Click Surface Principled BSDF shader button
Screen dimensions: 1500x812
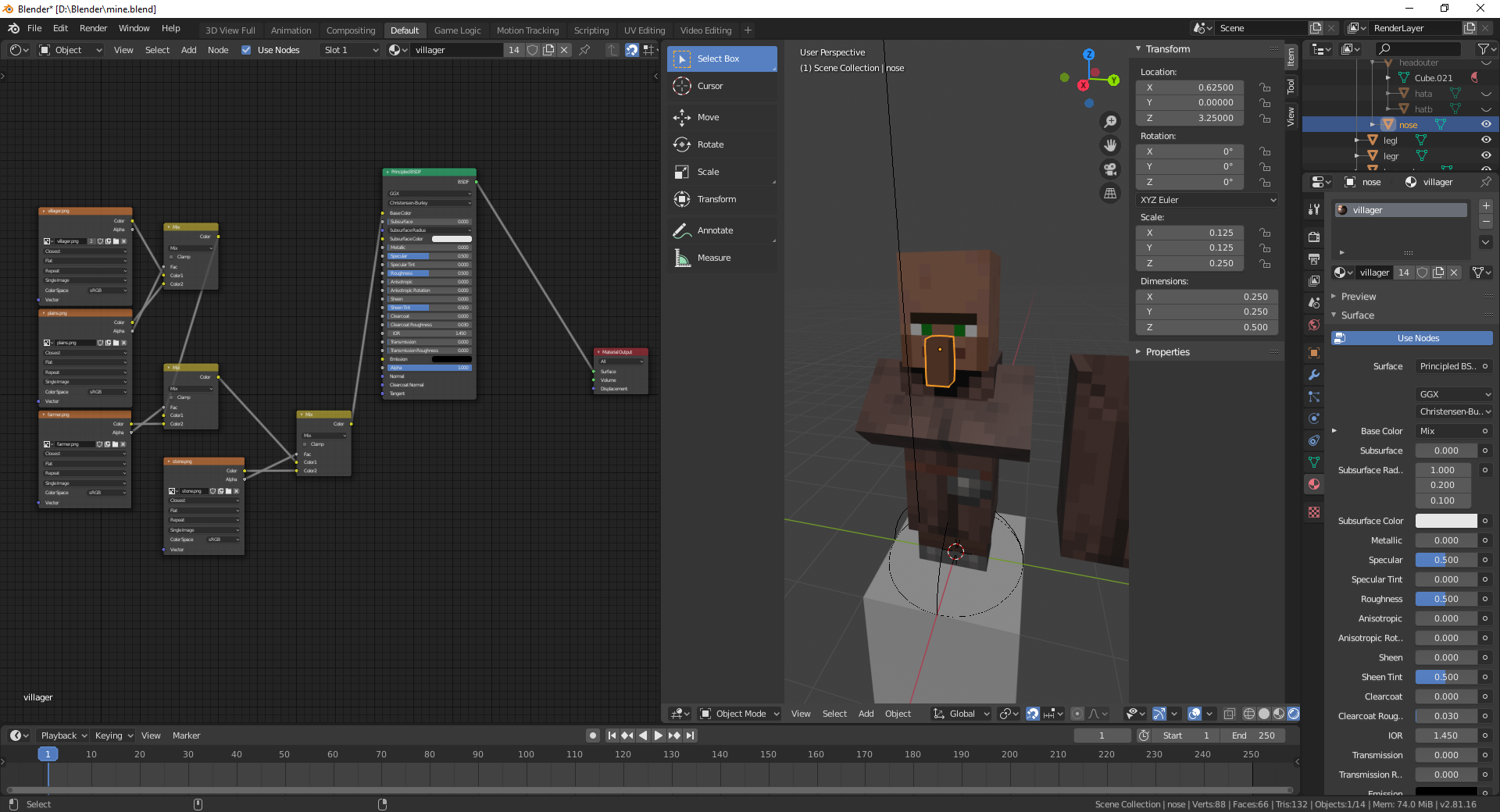pyautogui.click(x=1448, y=366)
